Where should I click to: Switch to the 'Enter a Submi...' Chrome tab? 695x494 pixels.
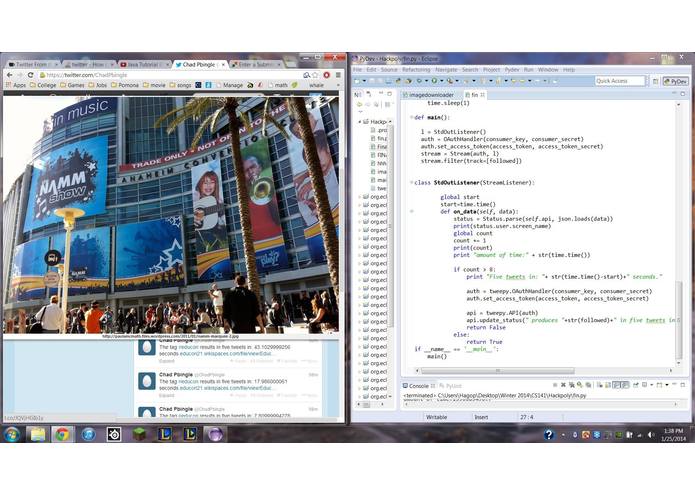[x=255, y=65]
